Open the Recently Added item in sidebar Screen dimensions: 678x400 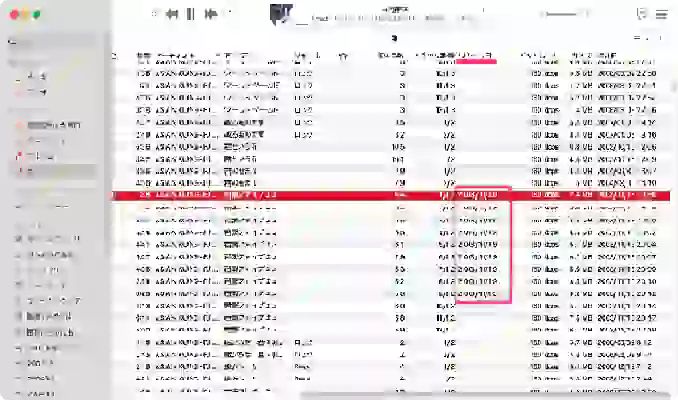click(x=54, y=125)
